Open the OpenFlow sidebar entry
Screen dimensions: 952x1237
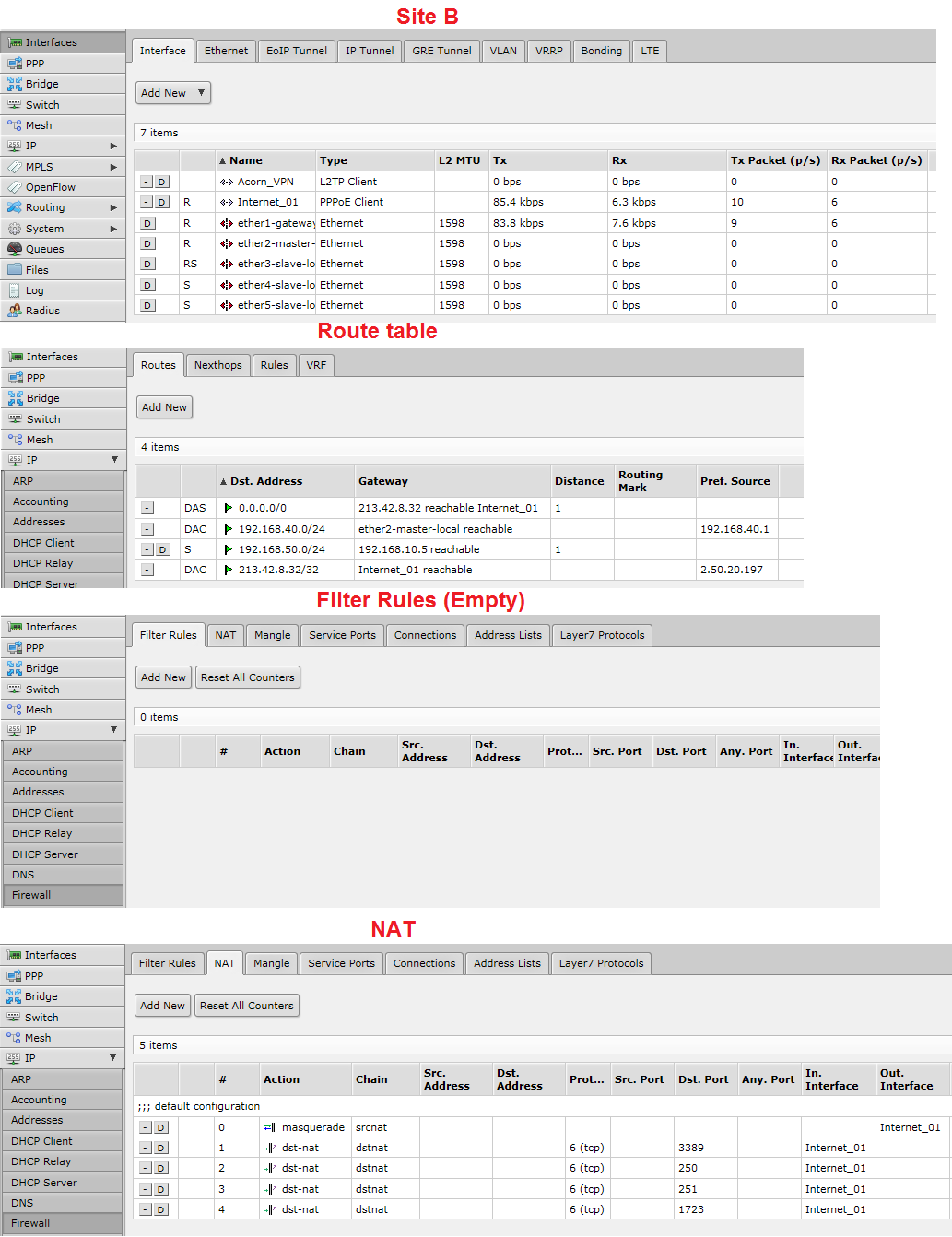tap(46, 186)
